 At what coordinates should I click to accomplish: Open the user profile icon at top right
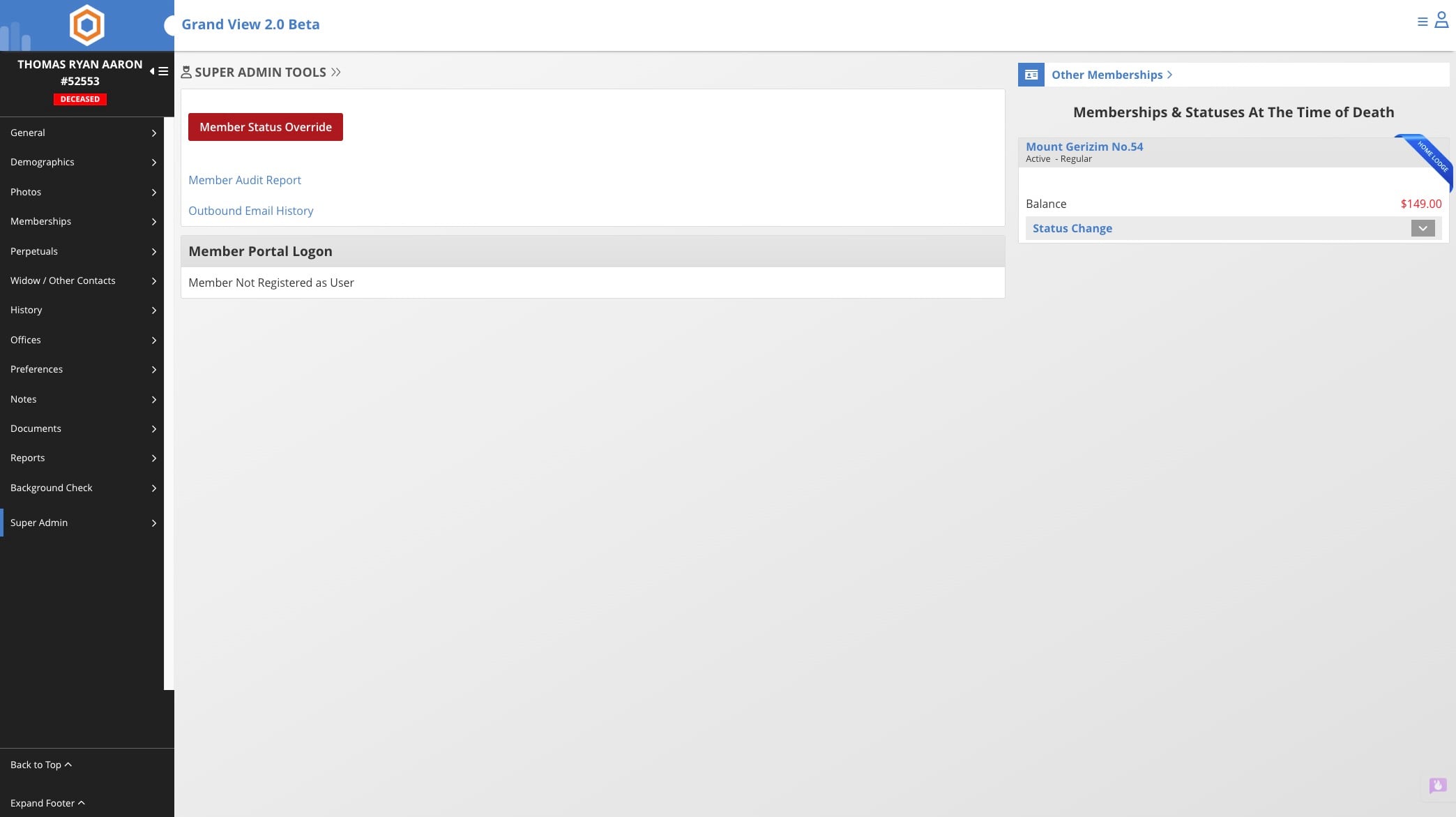[x=1441, y=20]
